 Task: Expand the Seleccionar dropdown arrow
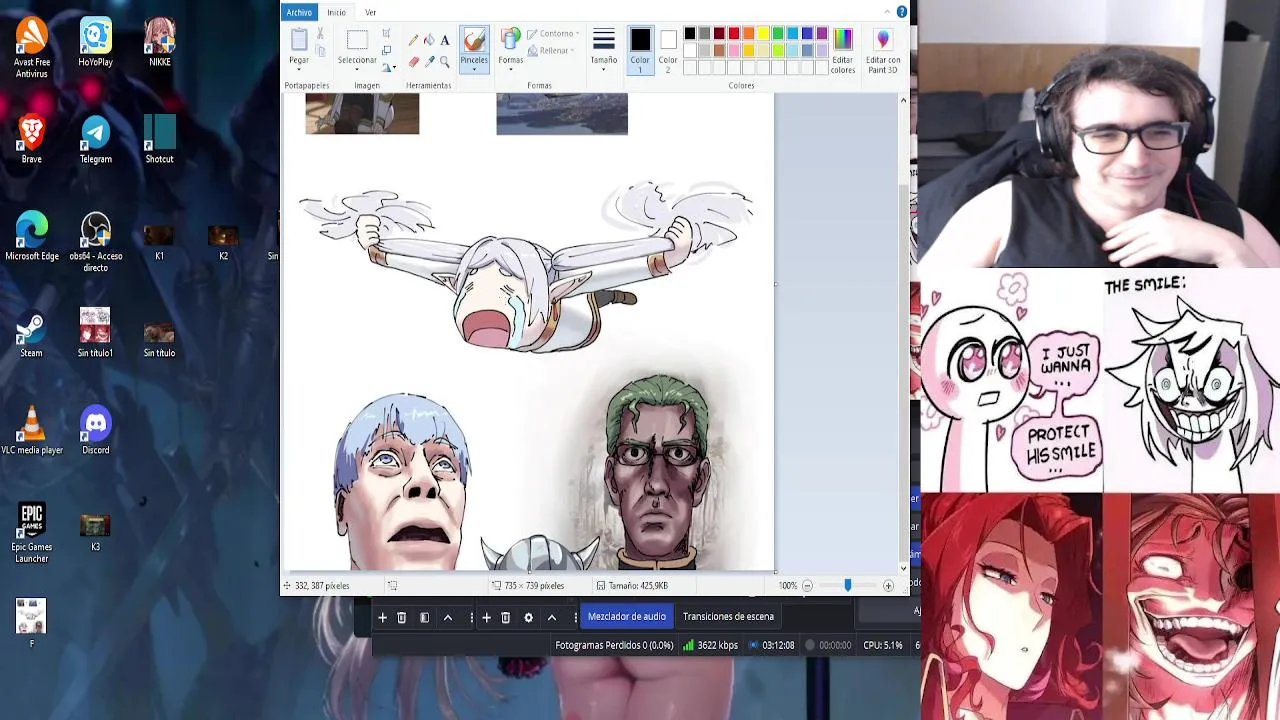(x=357, y=67)
